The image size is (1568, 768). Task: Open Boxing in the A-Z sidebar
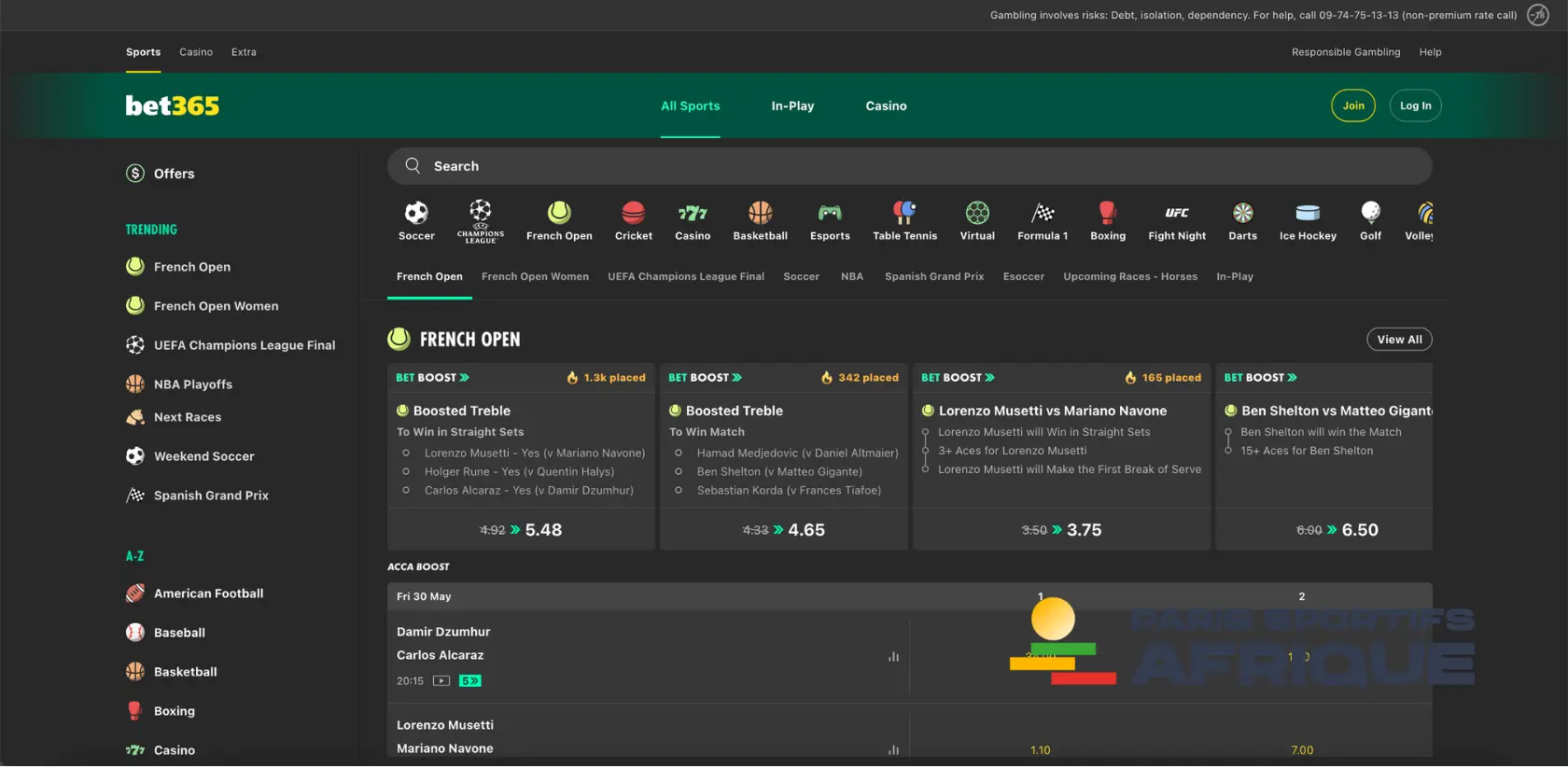click(x=161, y=711)
